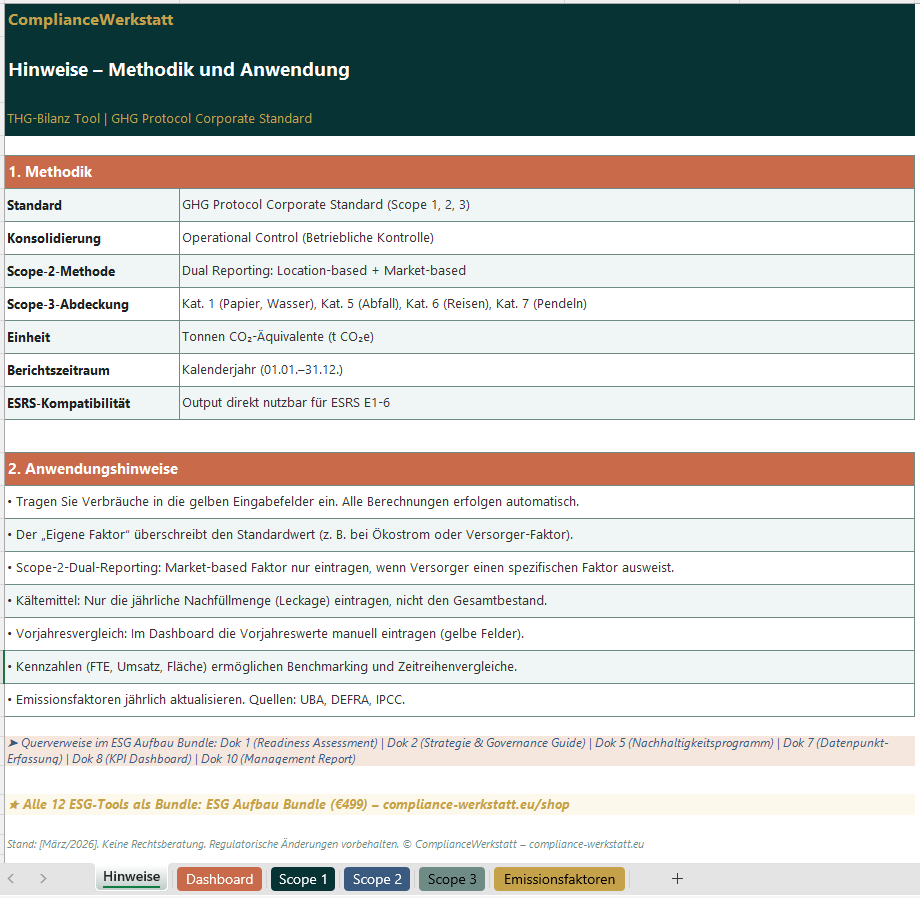
Task: Click the 'Operational Control' value cell
Action: (546, 238)
